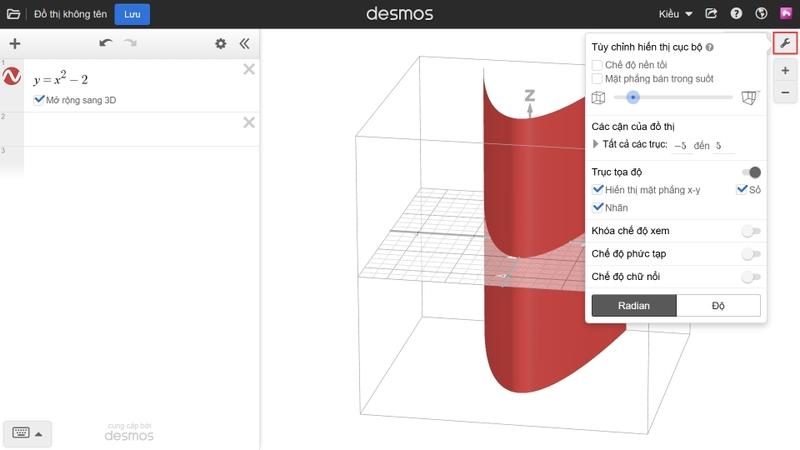Screen dimensions: 800x450
Task: Click the expression y = x² − 2
Action: pos(61,78)
